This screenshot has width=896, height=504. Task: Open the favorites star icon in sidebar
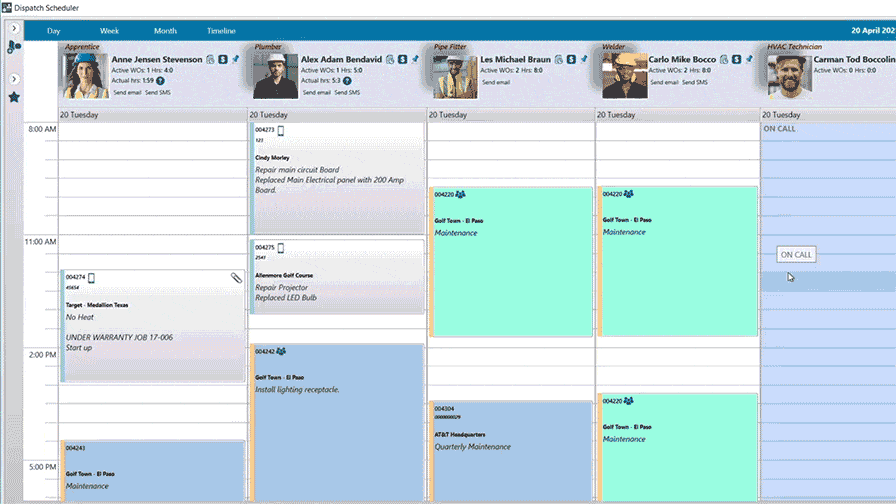pyautogui.click(x=14, y=97)
